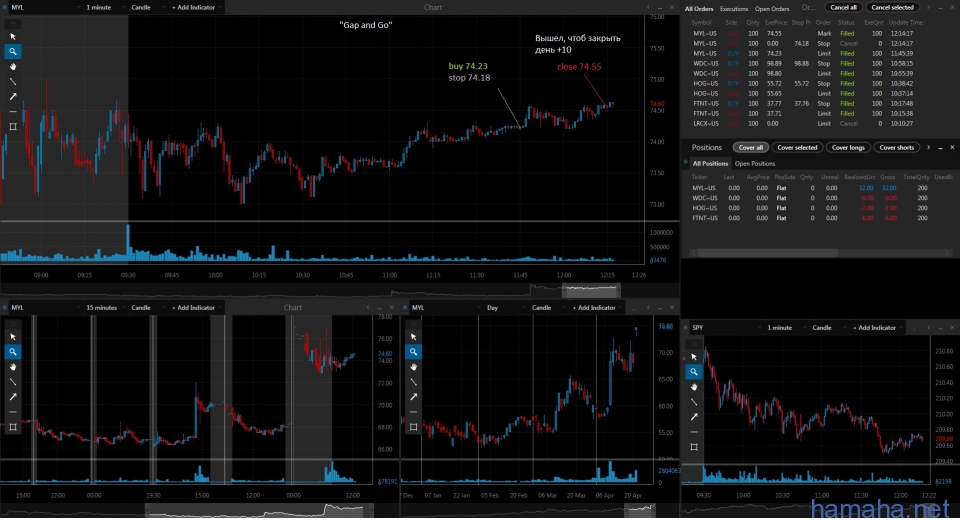Select HOG-US row in Positions table
This screenshot has width=960, height=520.
[818, 208]
